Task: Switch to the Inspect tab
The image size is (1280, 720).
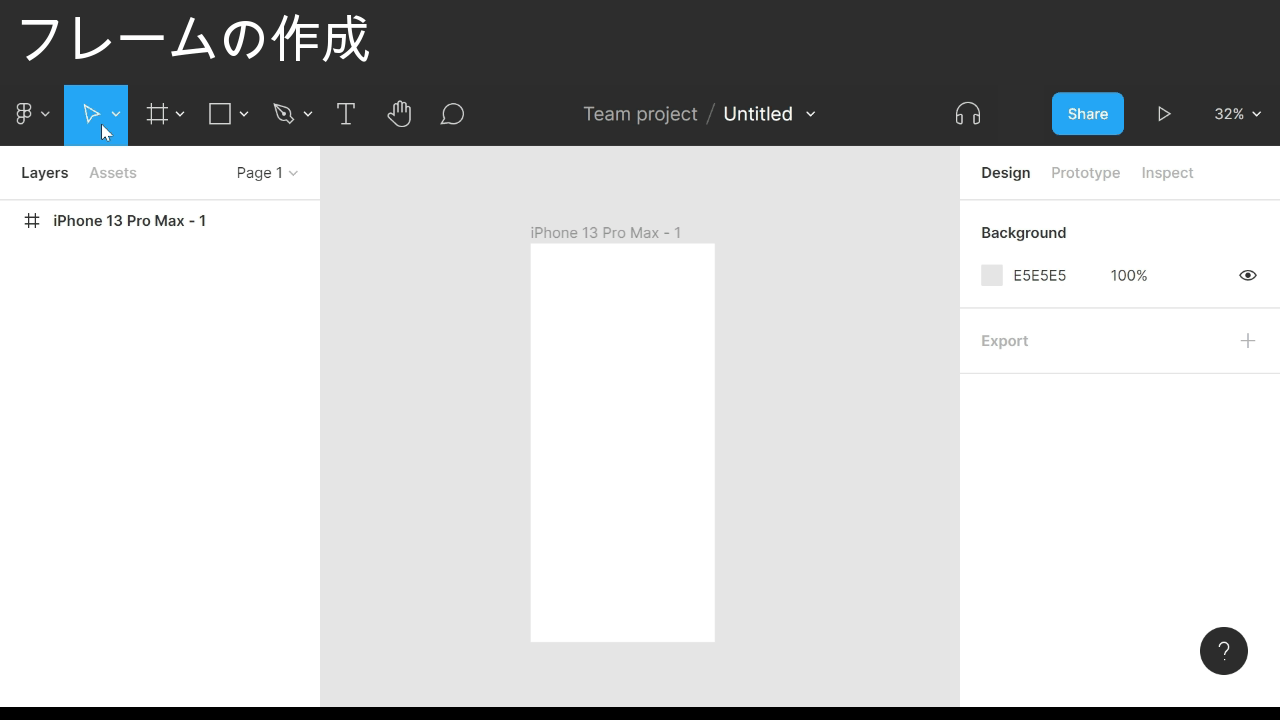Action: point(1168,173)
